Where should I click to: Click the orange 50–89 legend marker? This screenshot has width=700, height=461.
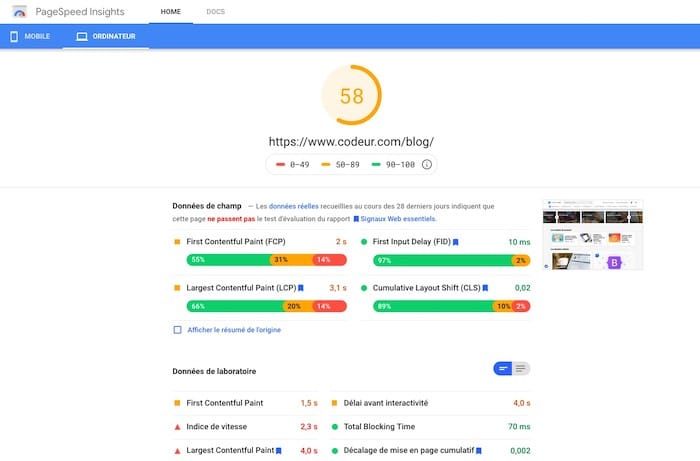[x=326, y=164]
